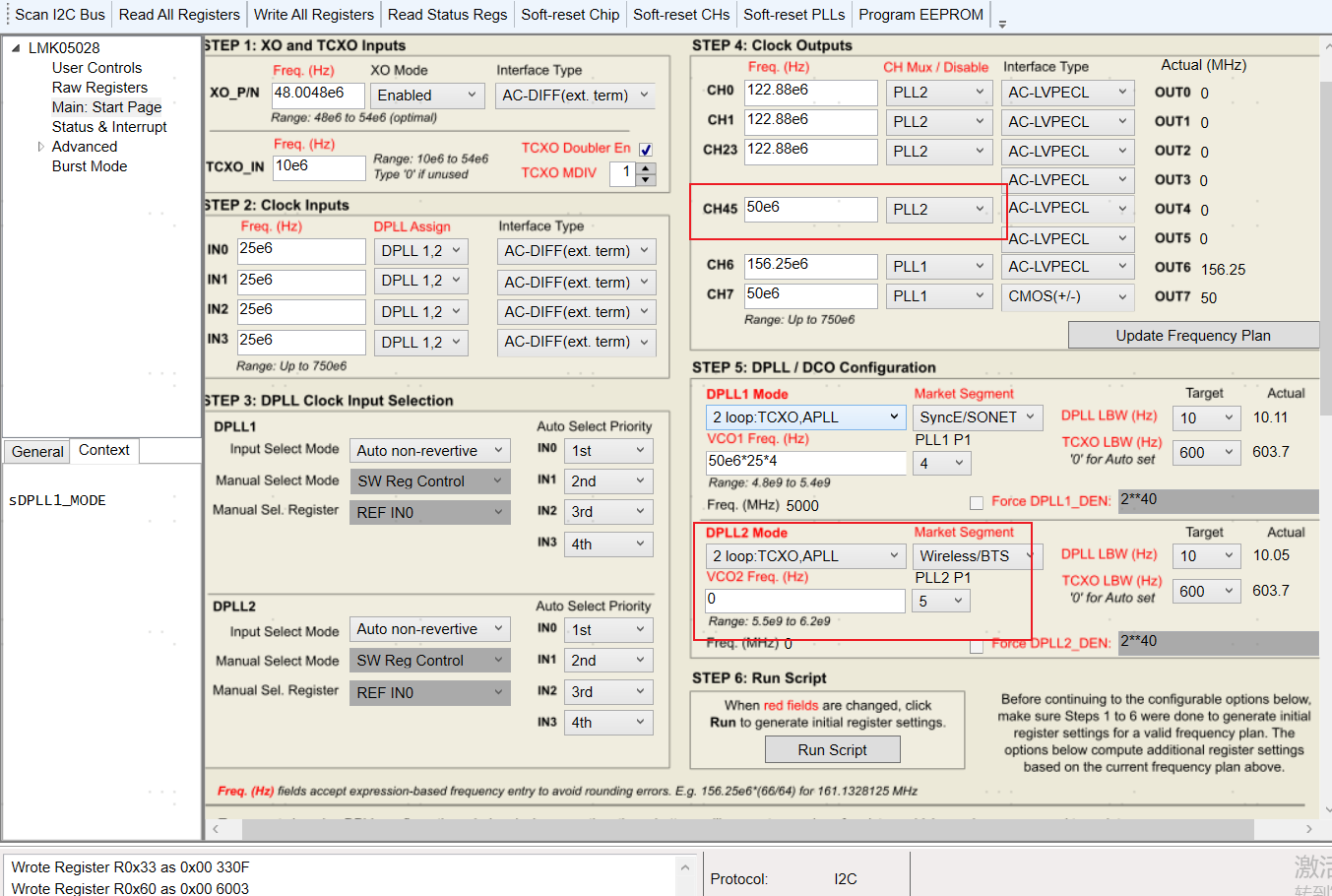Click the CH6 frequency field
Viewport: 1332px width, 896px height.
811,267
